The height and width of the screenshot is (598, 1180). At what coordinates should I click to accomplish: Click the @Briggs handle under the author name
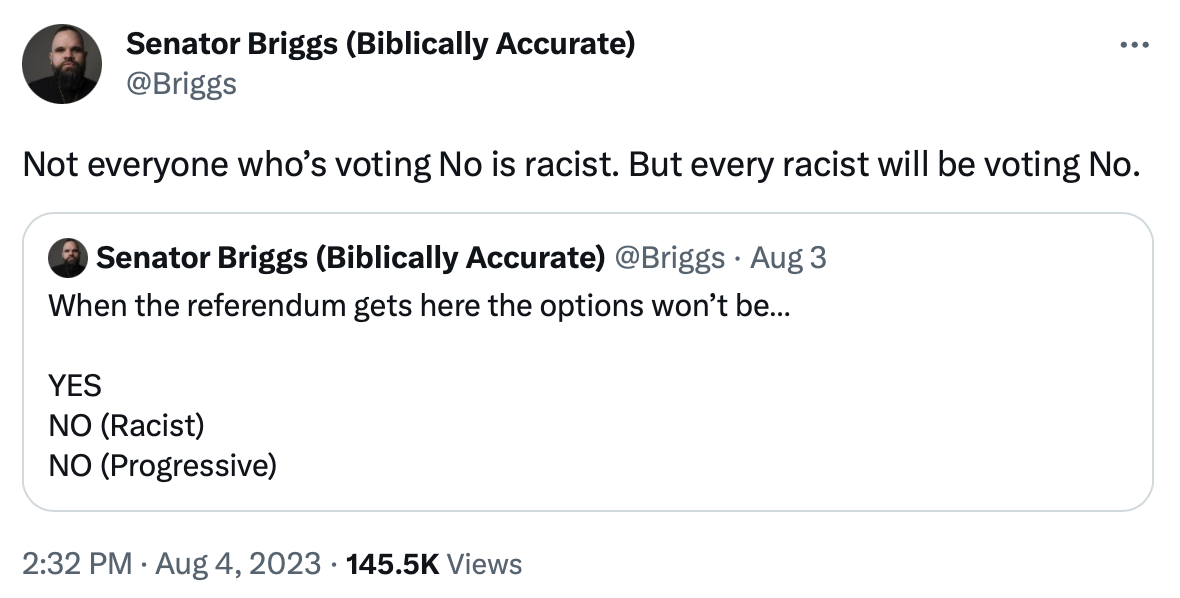pos(181,83)
